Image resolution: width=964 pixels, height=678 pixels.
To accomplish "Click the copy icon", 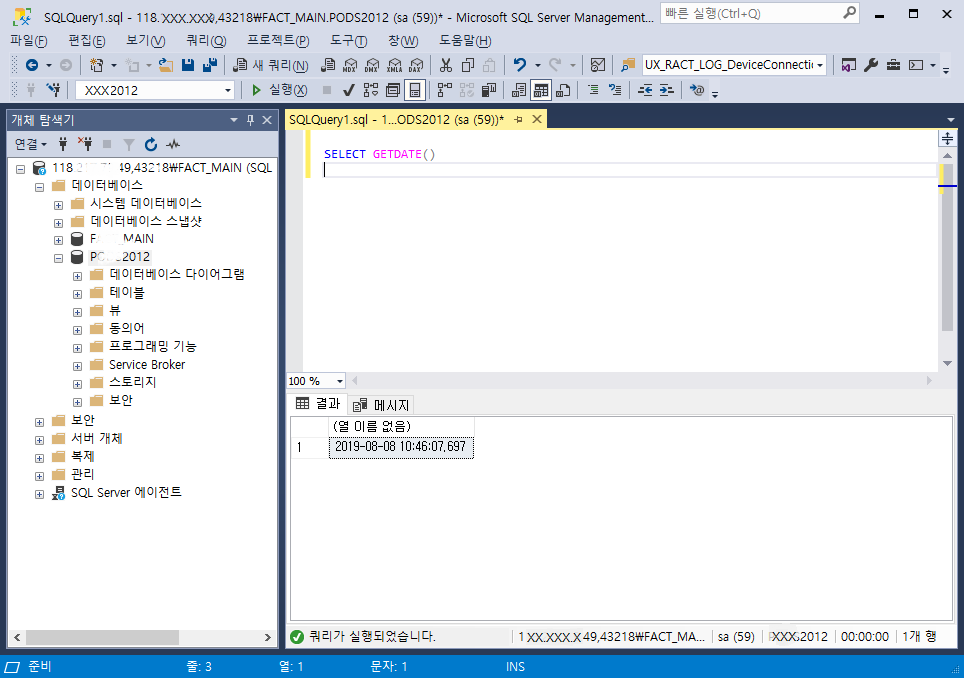I will [x=468, y=65].
